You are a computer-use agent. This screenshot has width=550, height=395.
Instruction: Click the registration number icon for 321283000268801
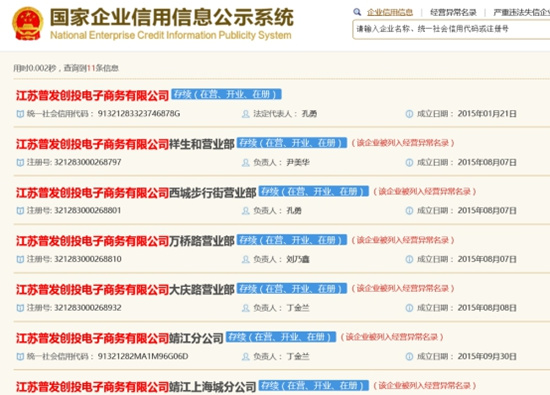[x=20, y=210]
